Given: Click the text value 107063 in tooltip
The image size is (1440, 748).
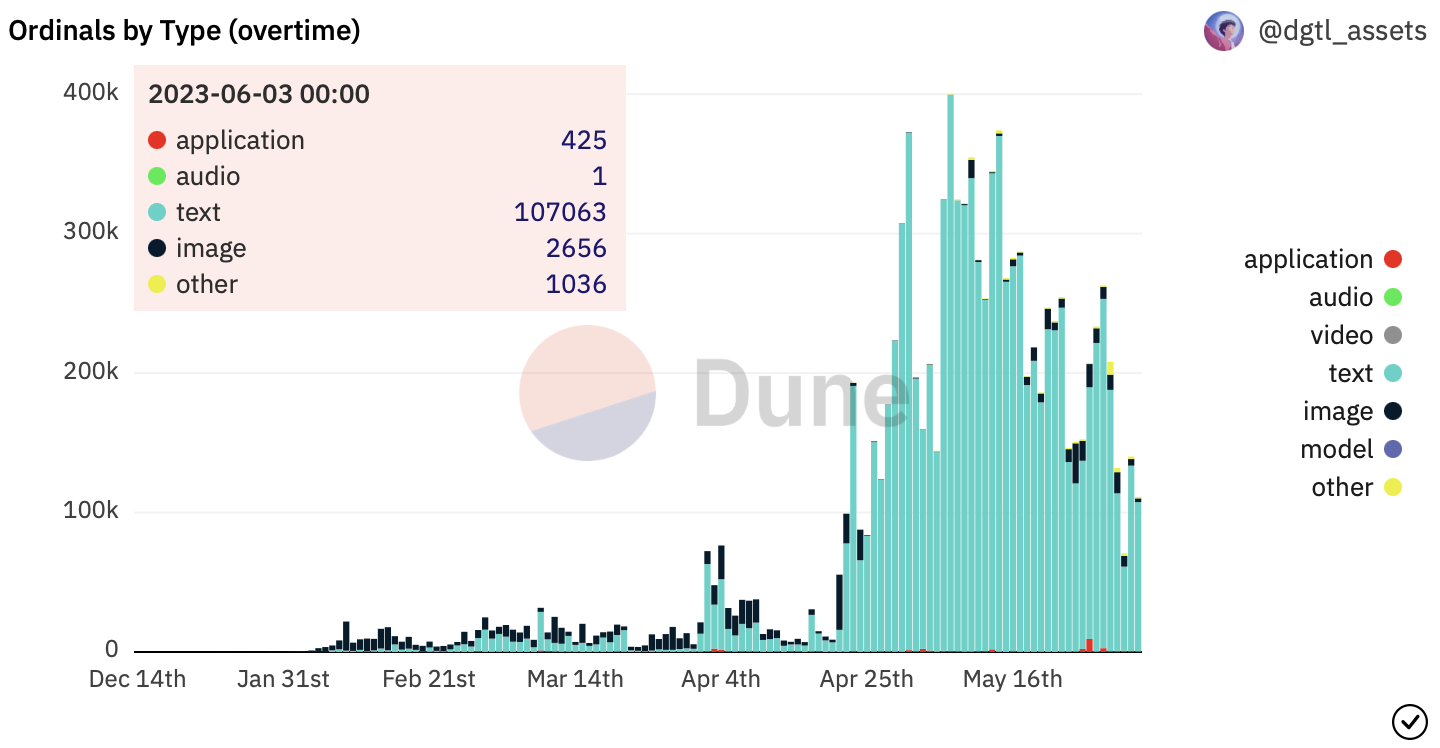Looking at the screenshot, I should pos(560,212).
